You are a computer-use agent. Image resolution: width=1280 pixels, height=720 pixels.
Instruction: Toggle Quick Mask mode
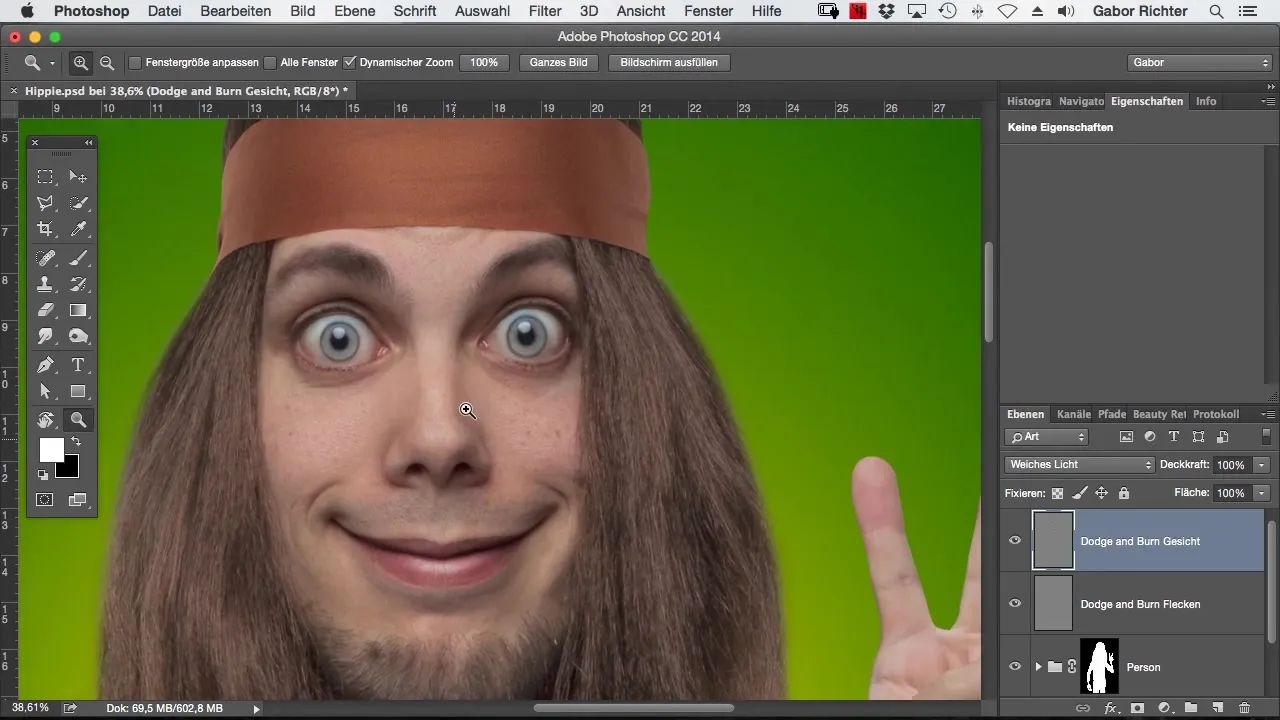click(46, 499)
